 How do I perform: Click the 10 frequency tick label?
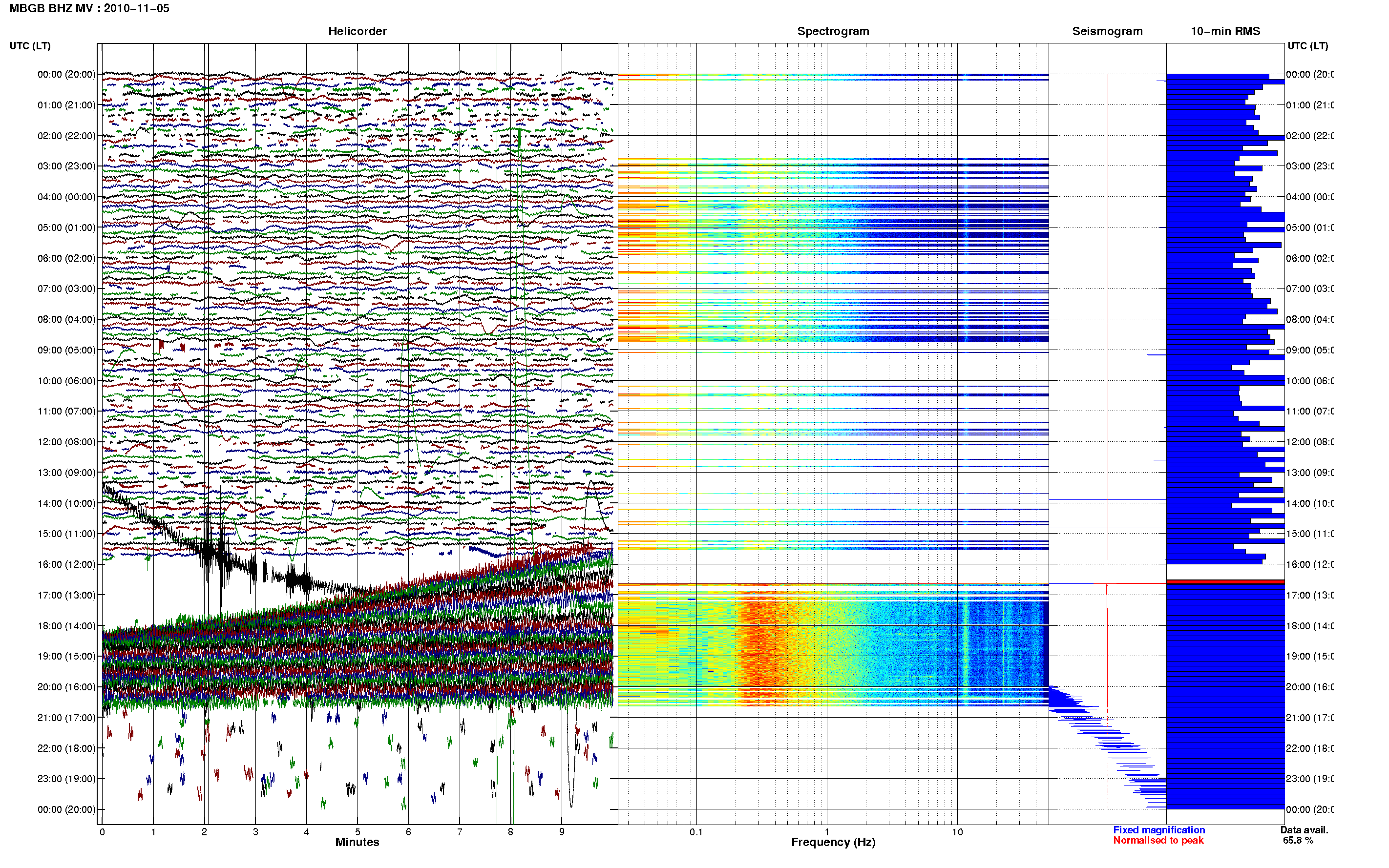(957, 832)
